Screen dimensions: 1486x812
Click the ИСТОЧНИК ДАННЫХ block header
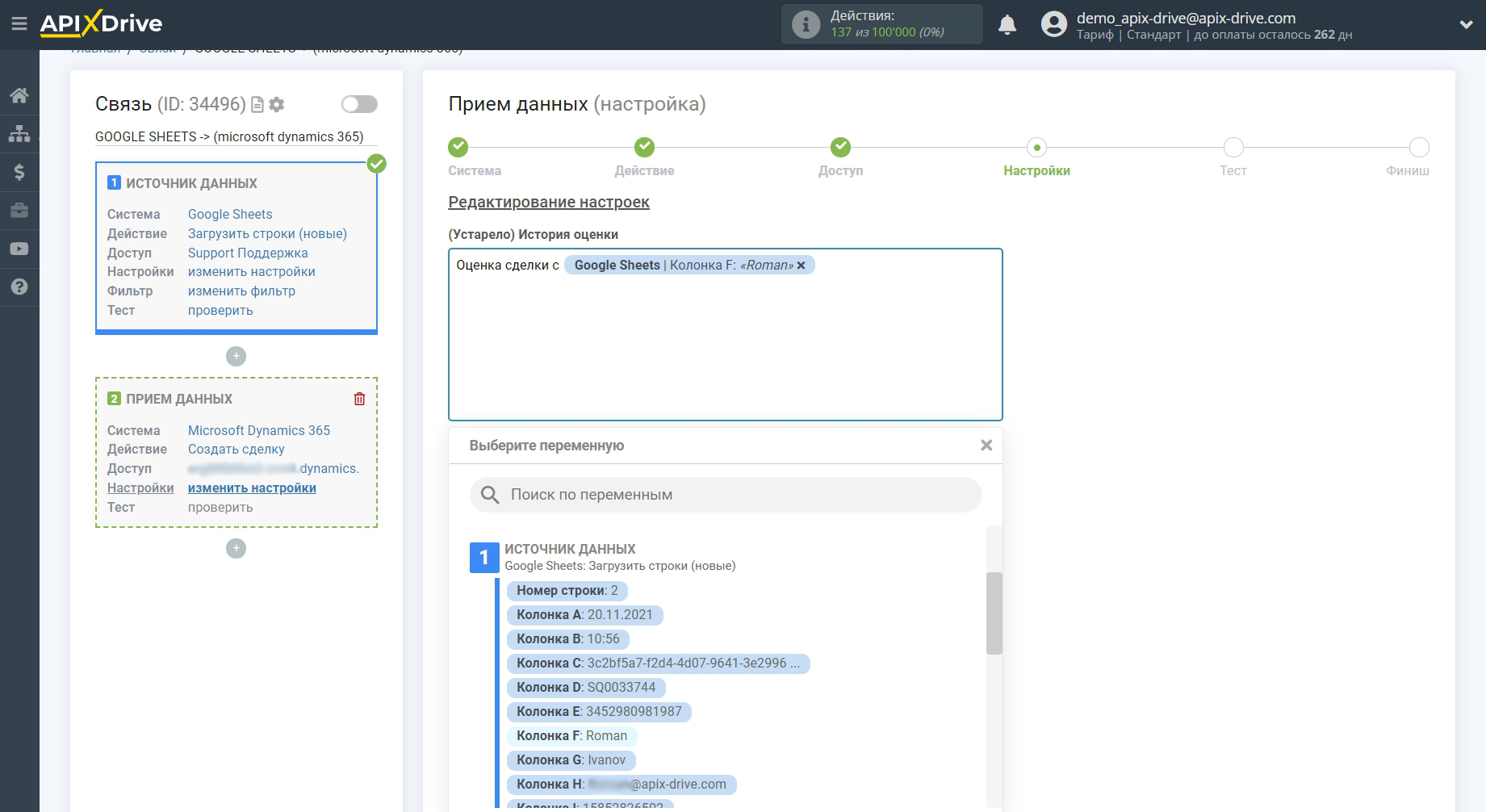click(x=191, y=183)
